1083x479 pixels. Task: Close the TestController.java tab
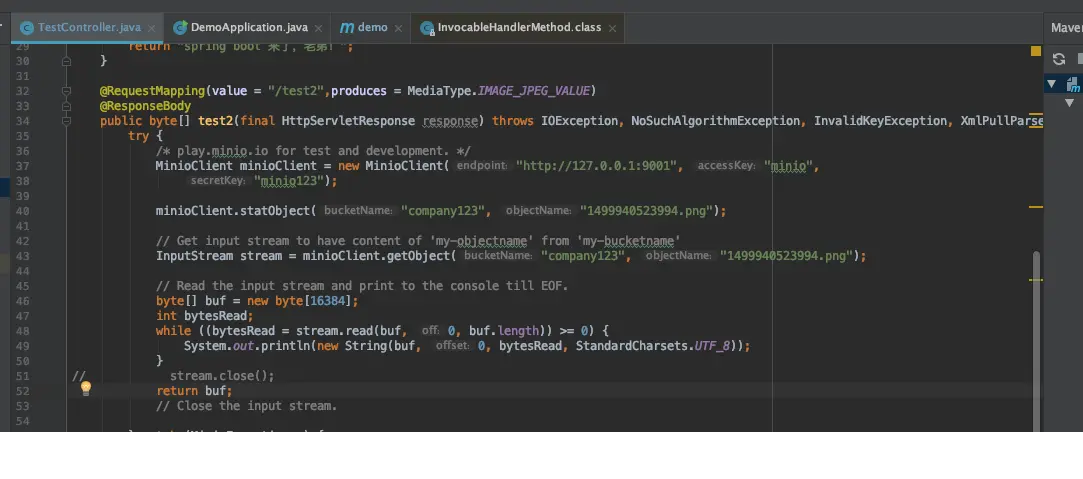[152, 28]
